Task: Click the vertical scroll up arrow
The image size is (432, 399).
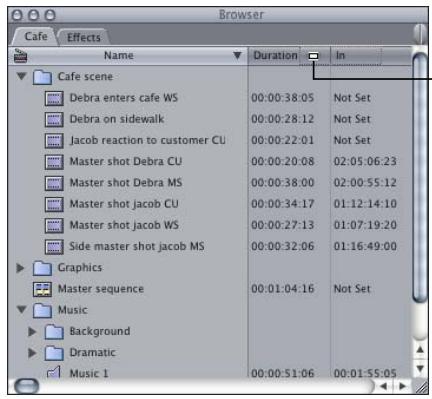Action: click(x=420, y=350)
